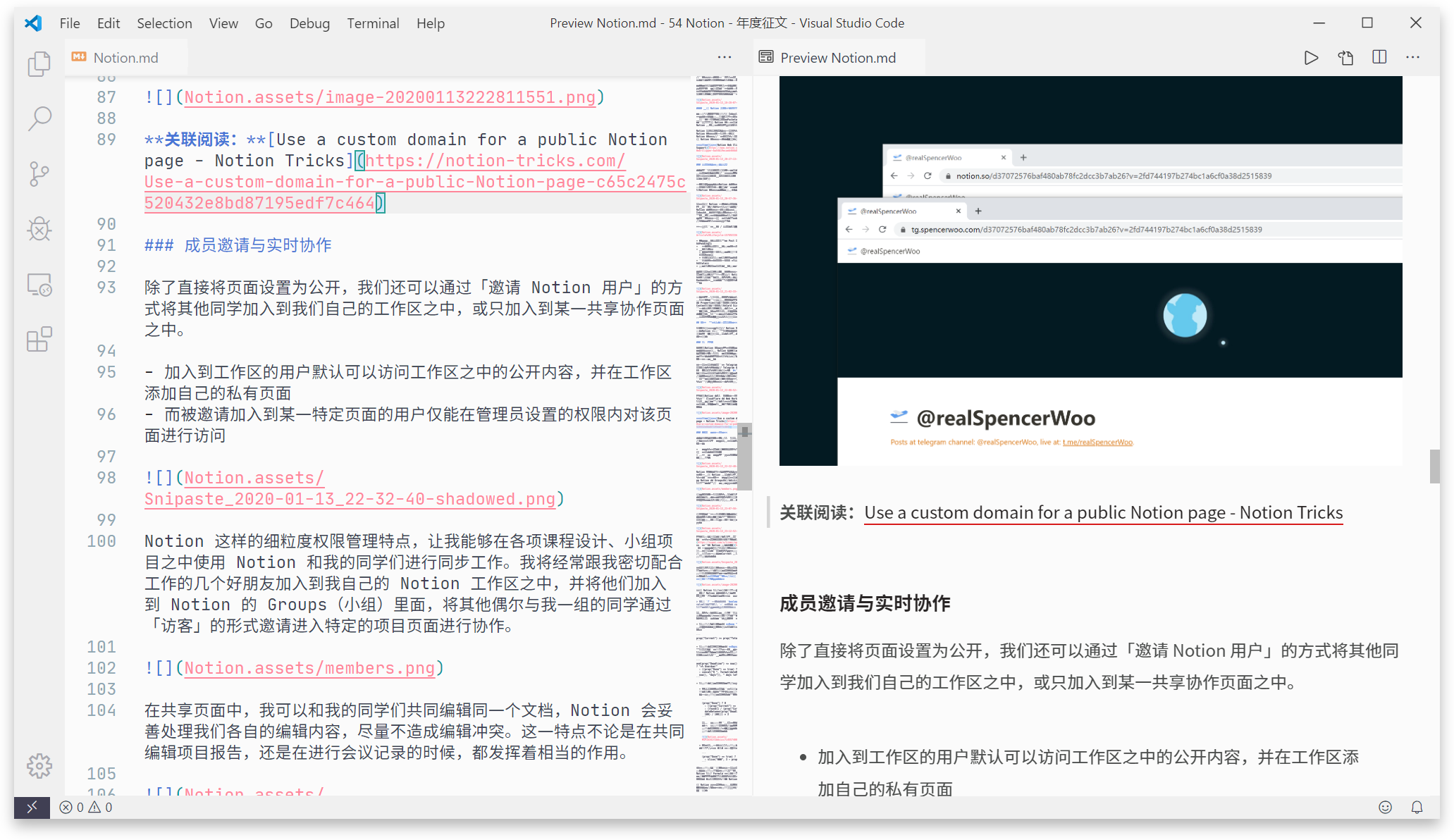Click the run (play) icon in the preview toolbar
Screen dimensions: 1454x840
(1311, 58)
